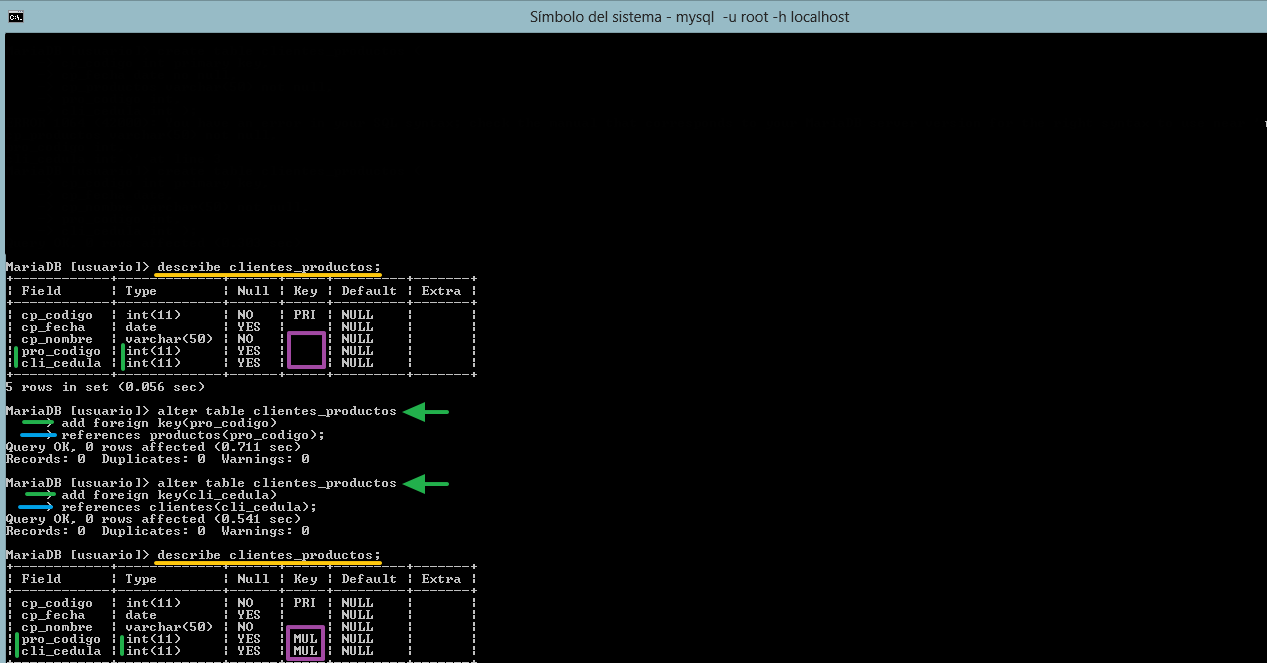Click the first underlined describe clientes_productos command
The height and width of the screenshot is (663, 1267).
269,267
